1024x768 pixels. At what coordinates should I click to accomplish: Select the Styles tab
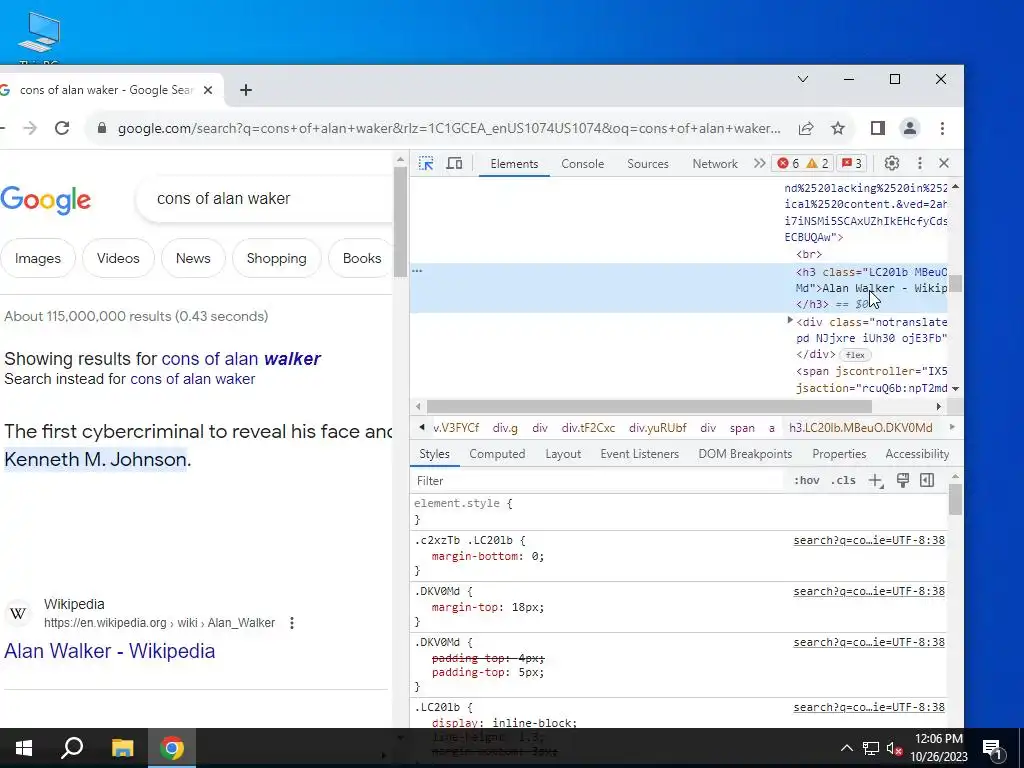click(434, 454)
